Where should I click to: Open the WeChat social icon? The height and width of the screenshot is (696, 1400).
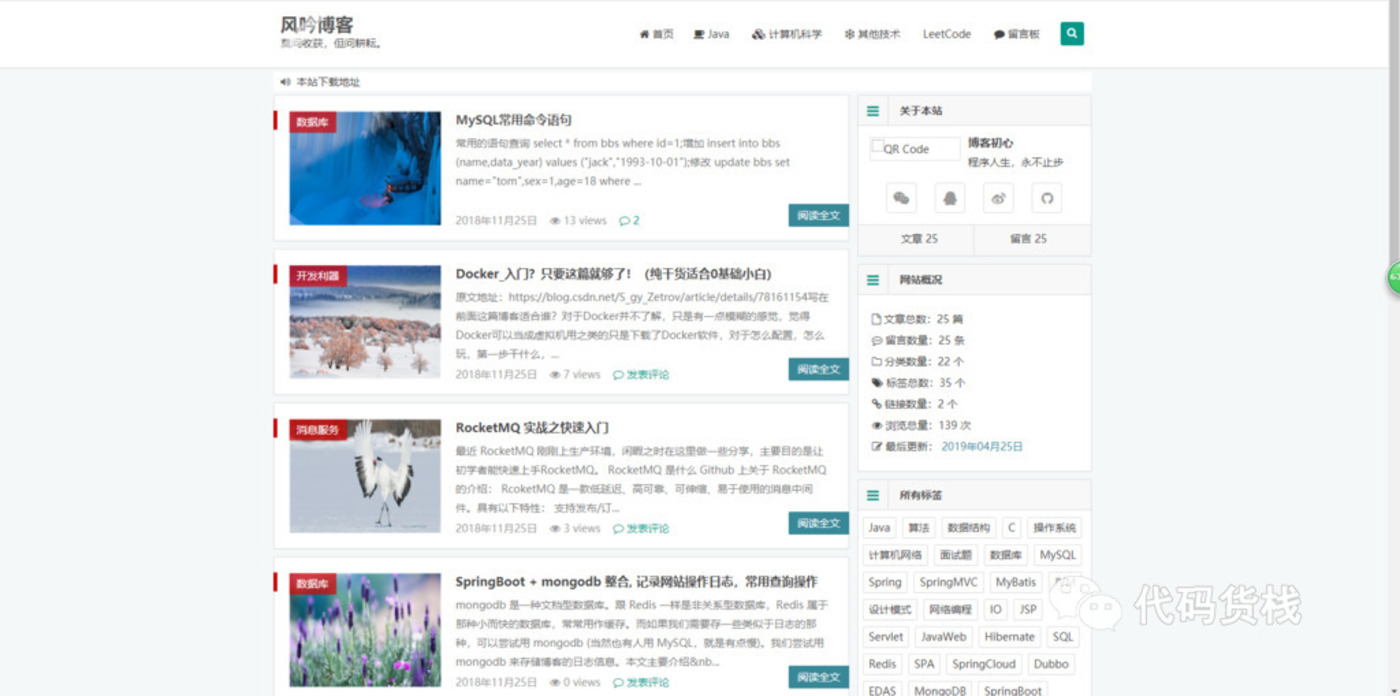point(901,198)
